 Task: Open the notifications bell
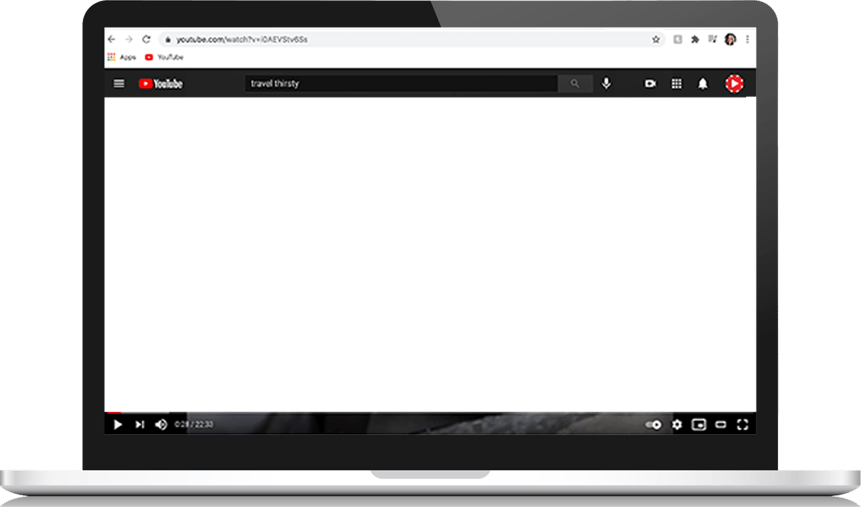pyautogui.click(x=703, y=84)
